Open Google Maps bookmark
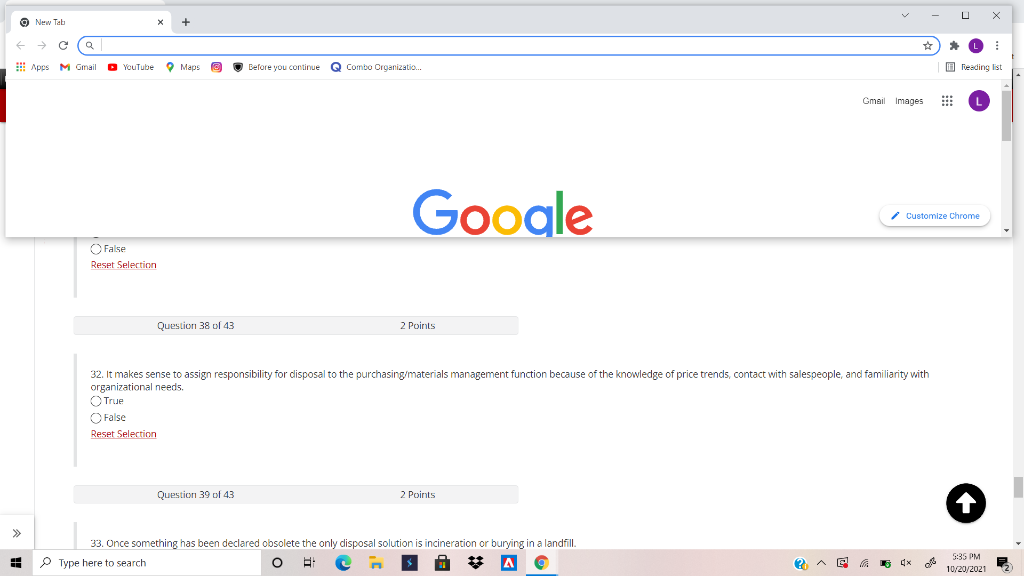The width and height of the screenshot is (1024, 576). [182, 67]
